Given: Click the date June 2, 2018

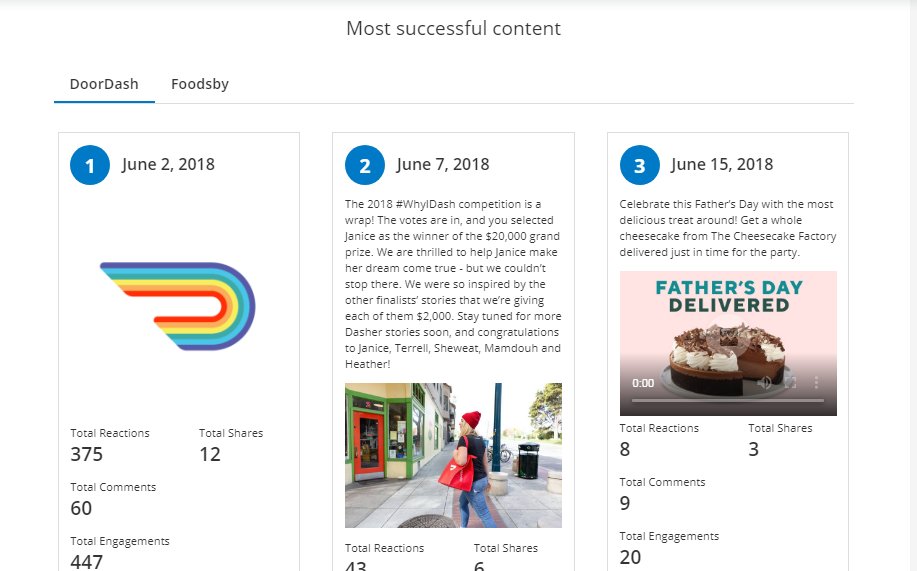Looking at the screenshot, I should coord(168,164).
